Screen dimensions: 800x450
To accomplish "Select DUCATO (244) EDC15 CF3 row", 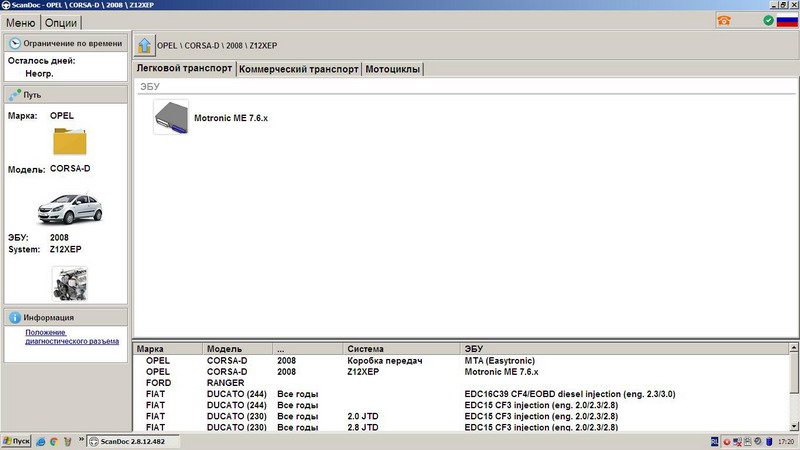I will click(461, 405).
